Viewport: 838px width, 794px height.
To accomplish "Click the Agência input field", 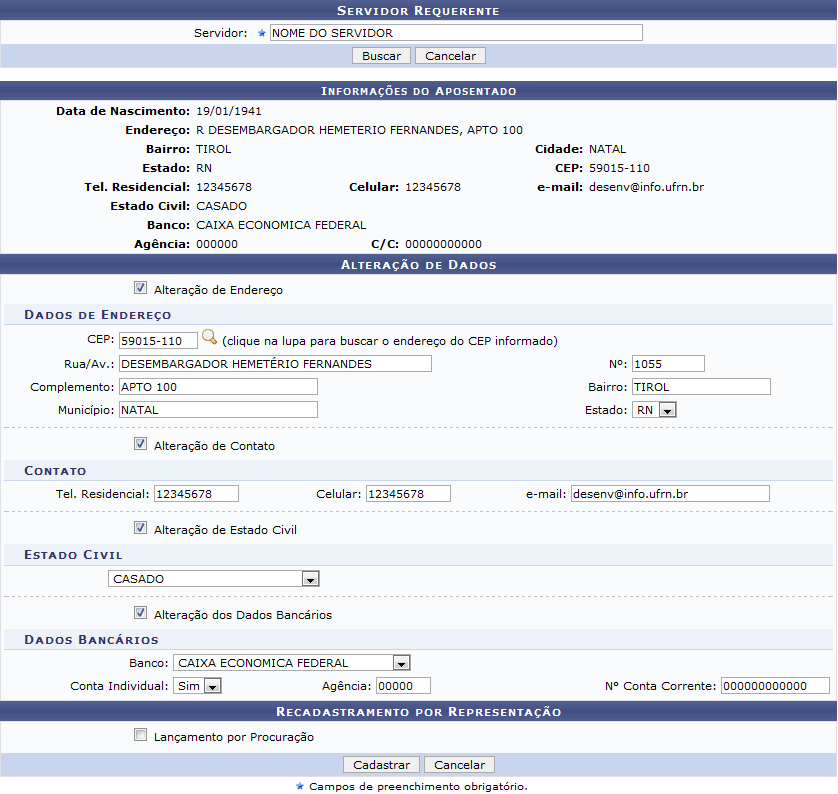I will tap(402, 686).
